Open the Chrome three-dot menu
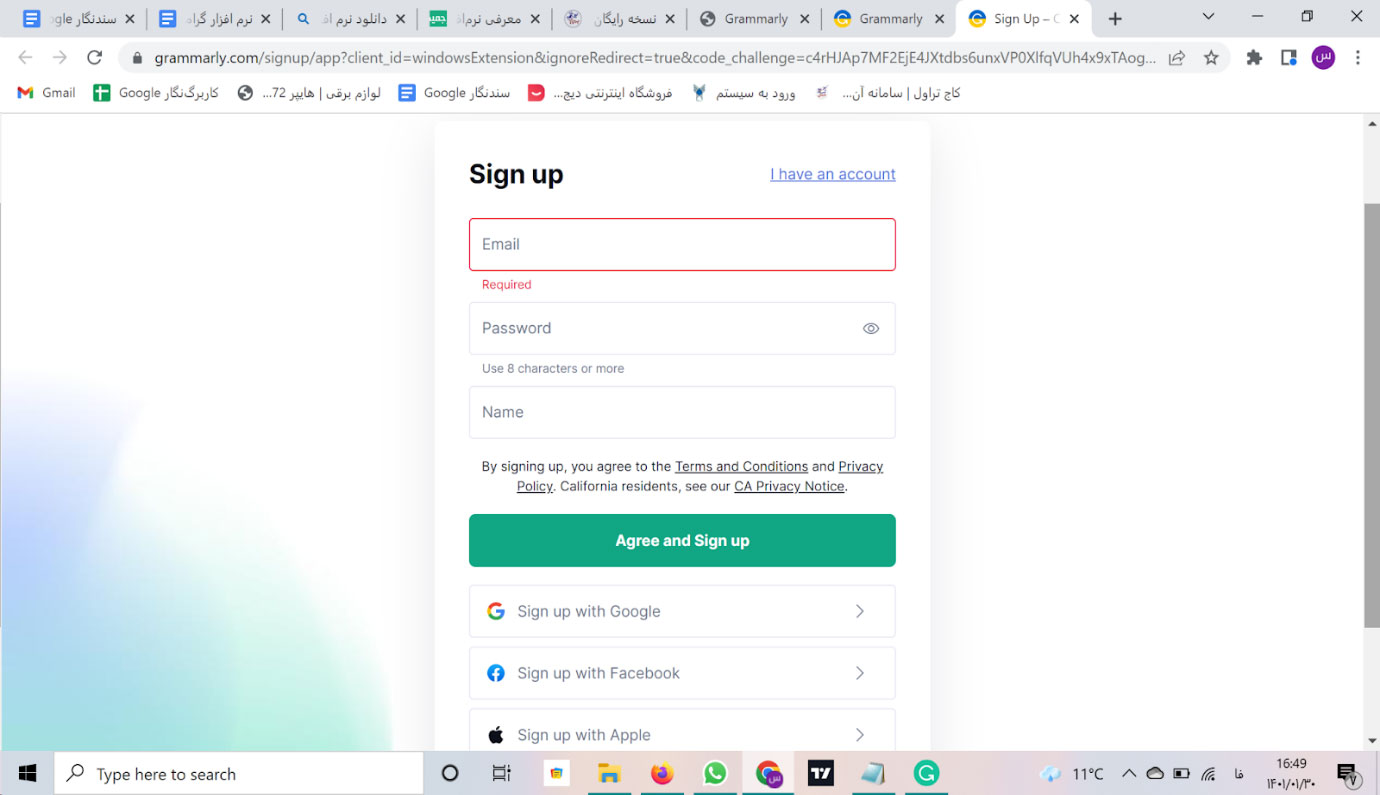The height and width of the screenshot is (795, 1380). (x=1358, y=58)
